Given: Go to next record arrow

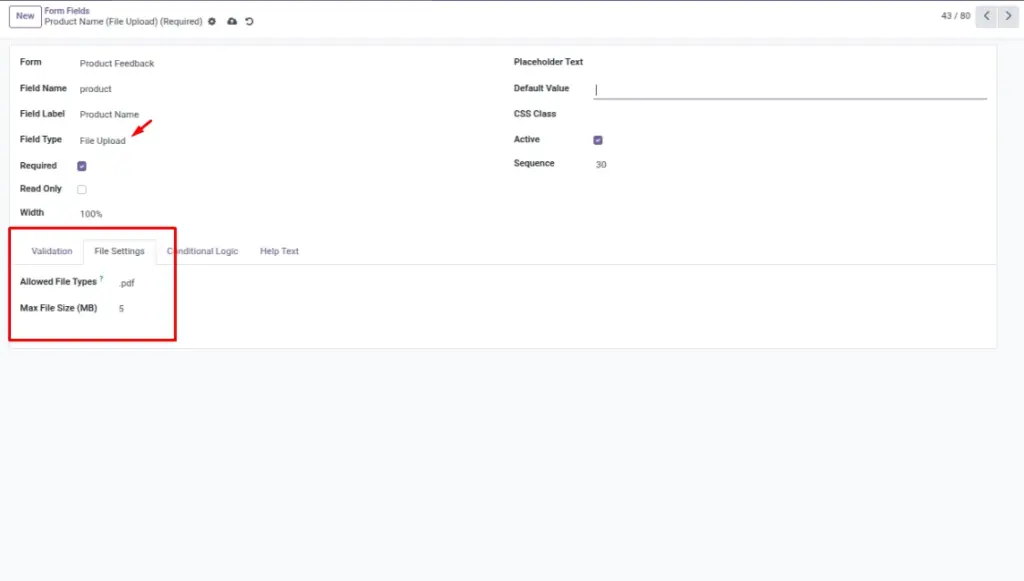Looking at the screenshot, I should (1008, 16).
